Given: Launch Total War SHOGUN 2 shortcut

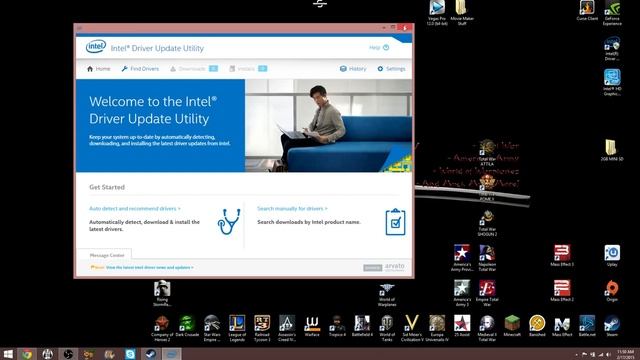Looking at the screenshot, I should coord(487,223).
